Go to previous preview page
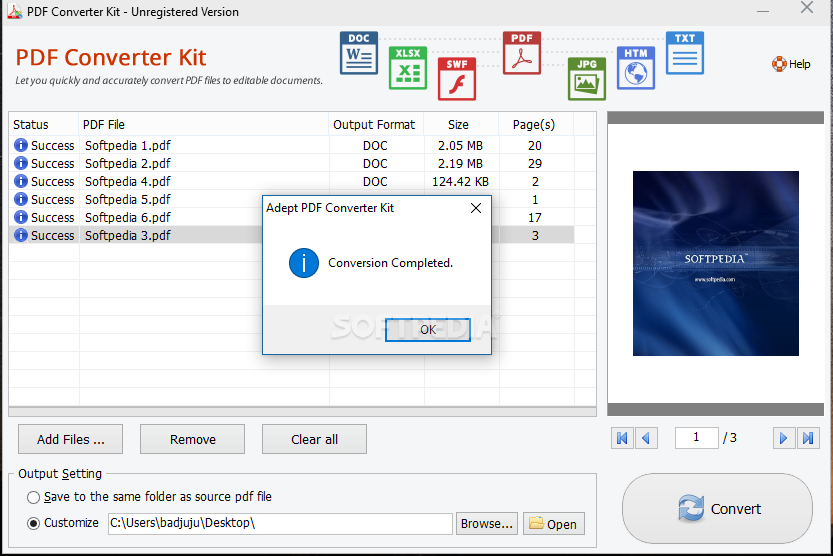The height and width of the screenshot is (556, 833). click(646, 438)
